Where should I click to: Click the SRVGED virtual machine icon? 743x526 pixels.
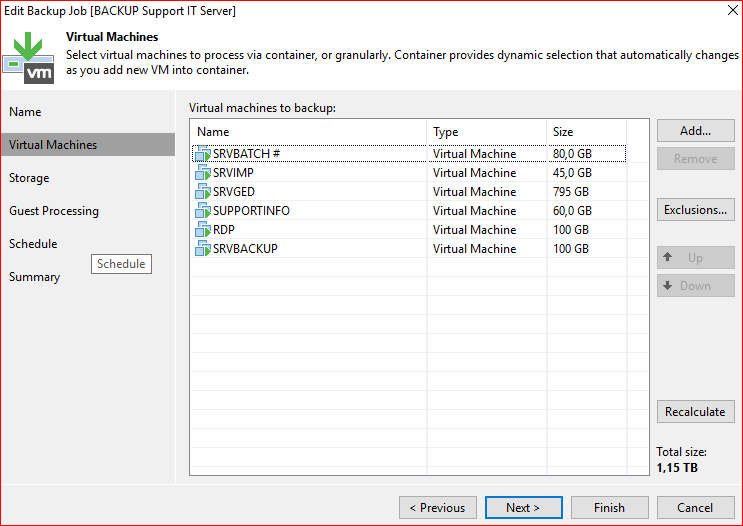tap(202, 192)
